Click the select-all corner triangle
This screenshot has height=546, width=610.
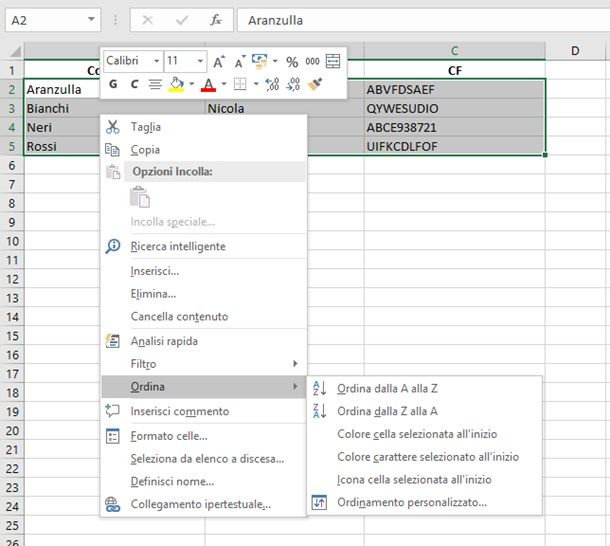15,51
